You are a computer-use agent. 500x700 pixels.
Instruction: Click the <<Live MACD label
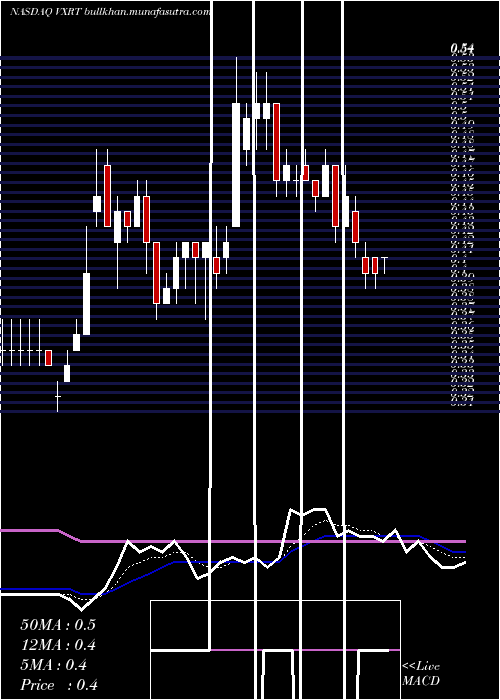(x=421, y=674)
